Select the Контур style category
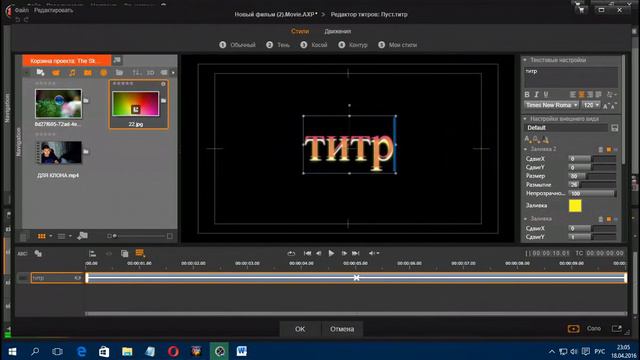The width and height of the screenshot is (640, 360). tap(353, 45)
